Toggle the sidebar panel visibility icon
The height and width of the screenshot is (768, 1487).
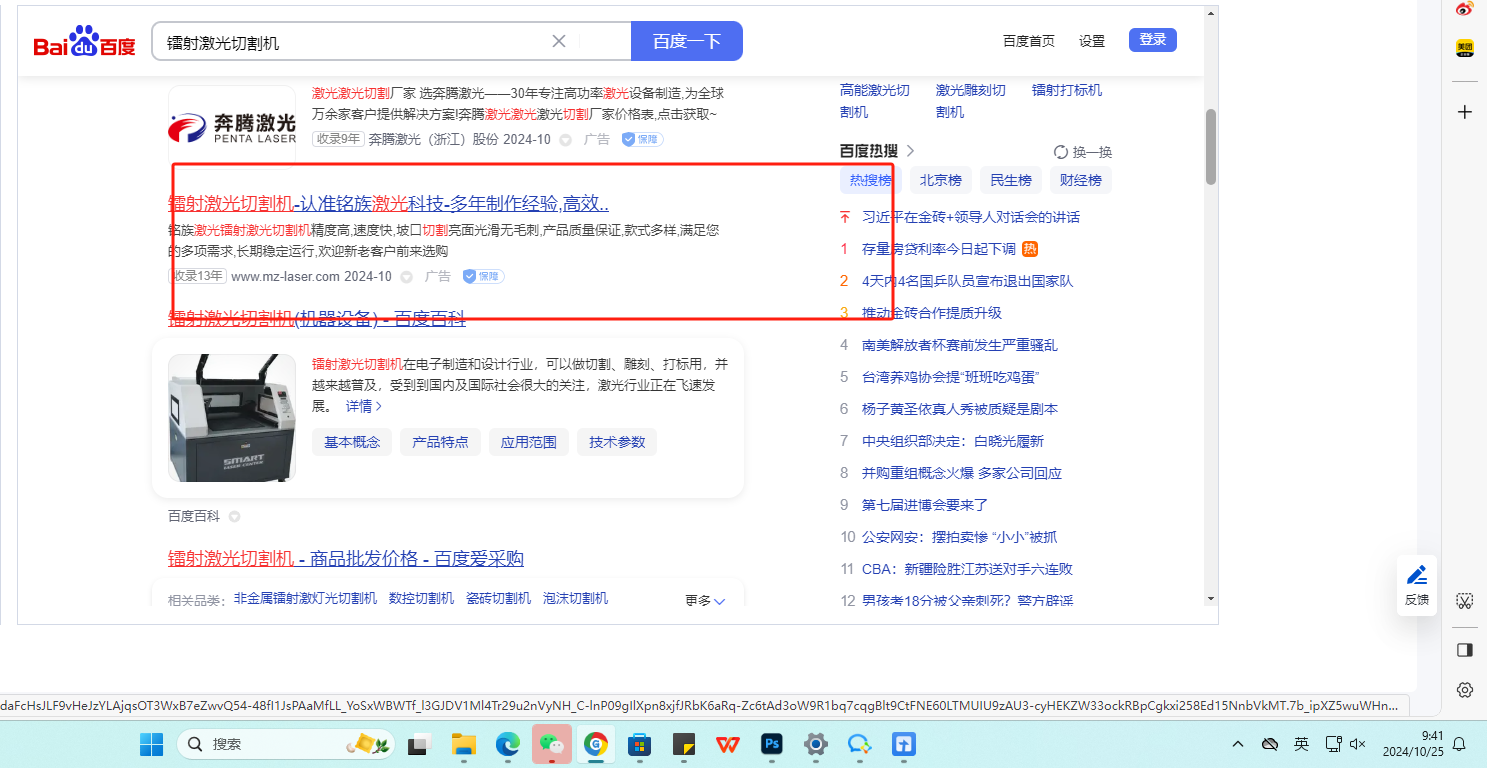pyautogui.click(x=1464, y=650)
